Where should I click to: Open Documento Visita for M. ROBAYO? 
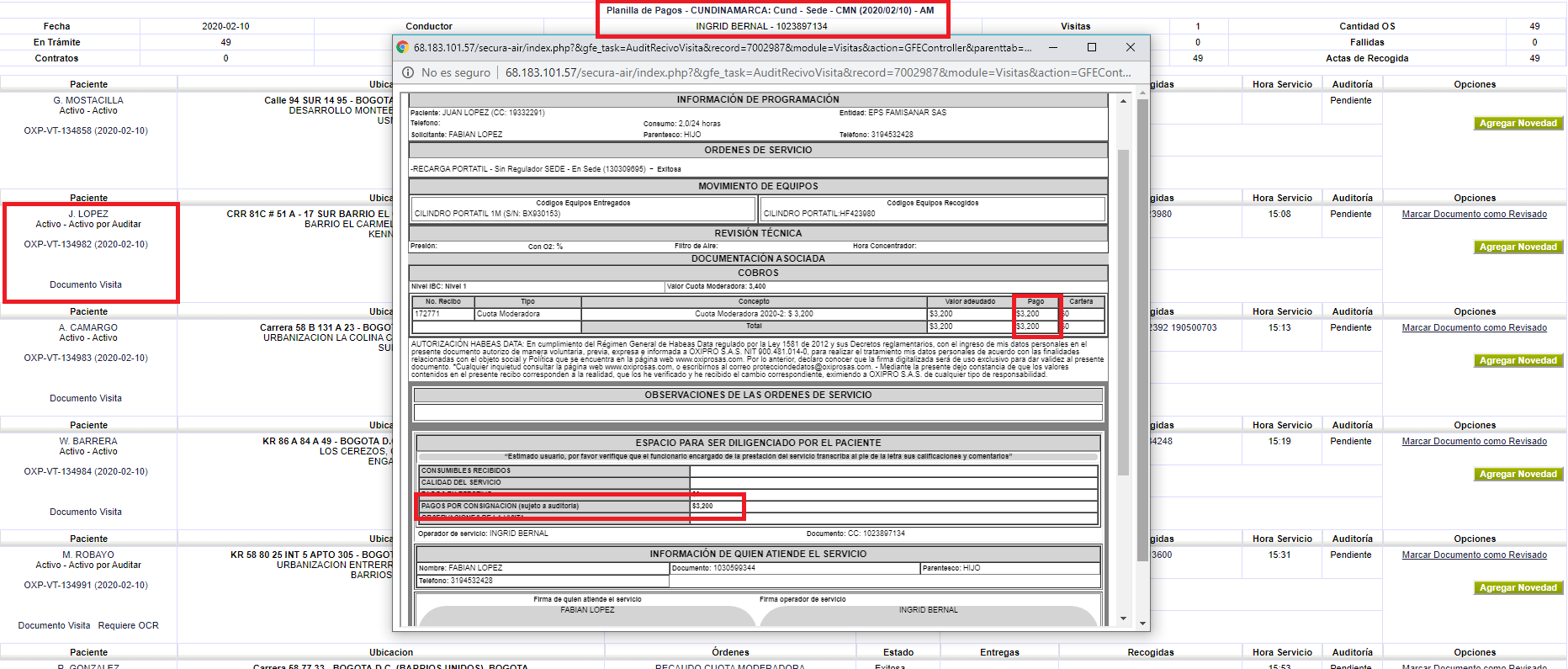(x=54, y=626)
